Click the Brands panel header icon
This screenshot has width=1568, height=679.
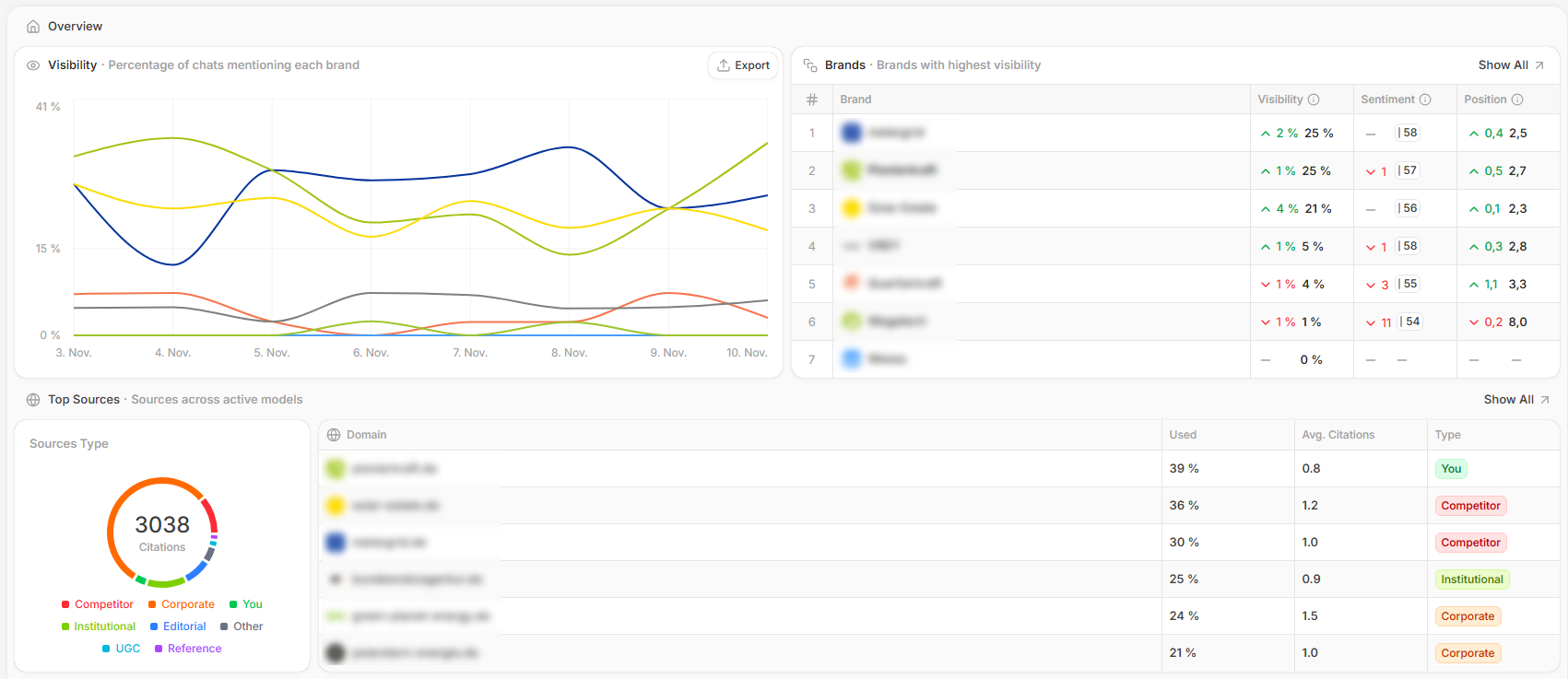coord(810,65)
